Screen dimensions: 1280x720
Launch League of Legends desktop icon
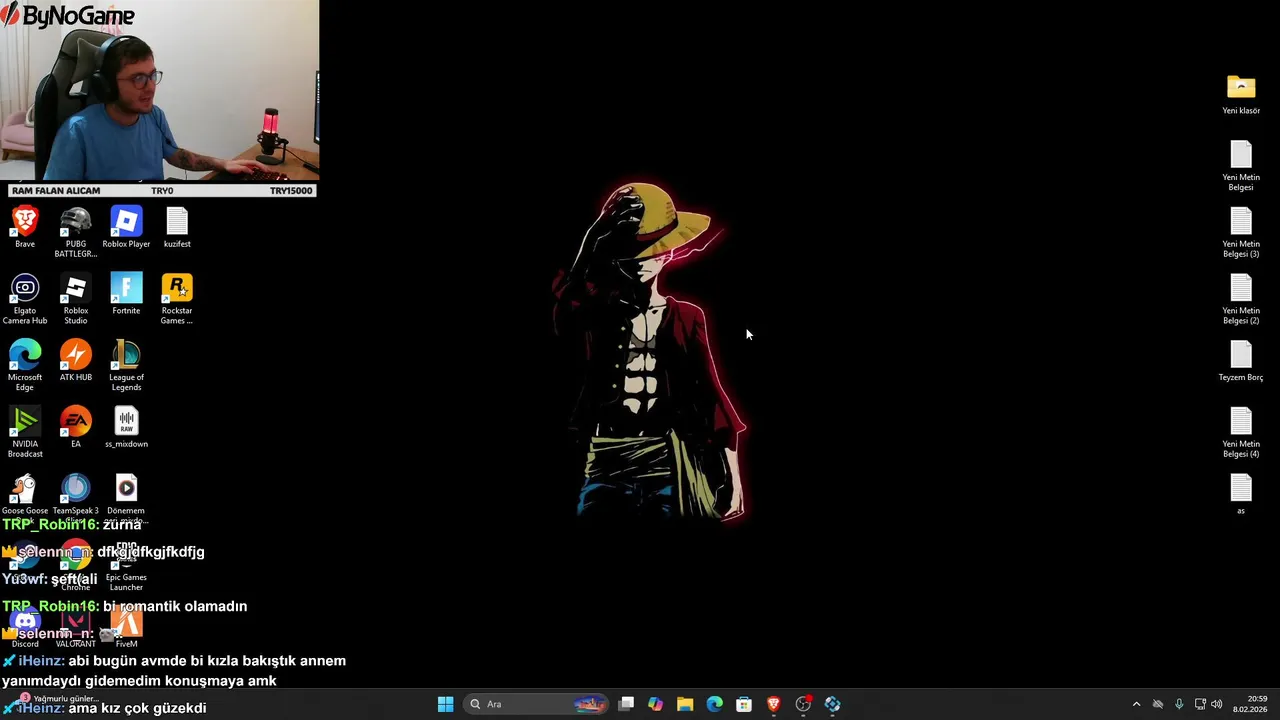(126, 366)
